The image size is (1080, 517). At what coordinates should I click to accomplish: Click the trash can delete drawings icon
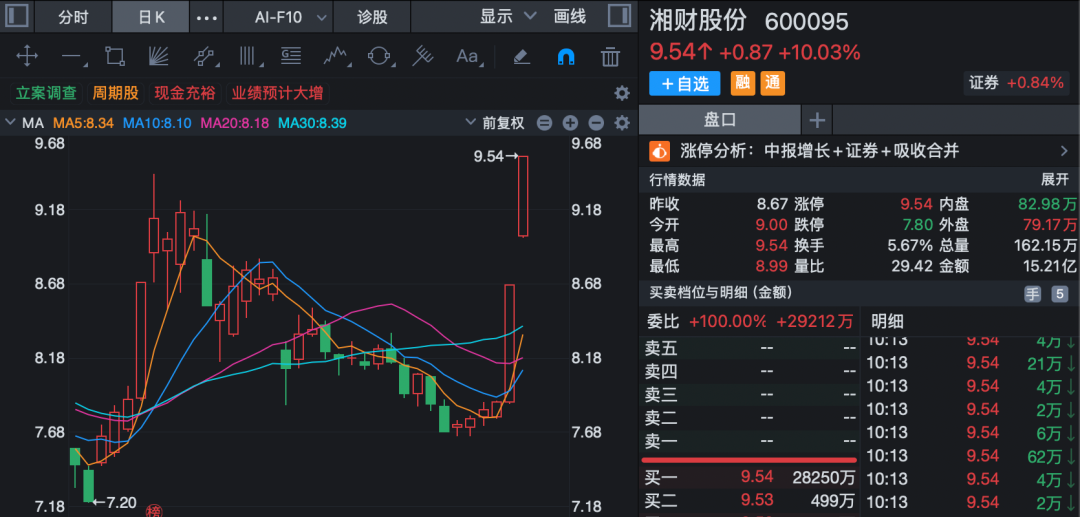click(x=610, y=56)
